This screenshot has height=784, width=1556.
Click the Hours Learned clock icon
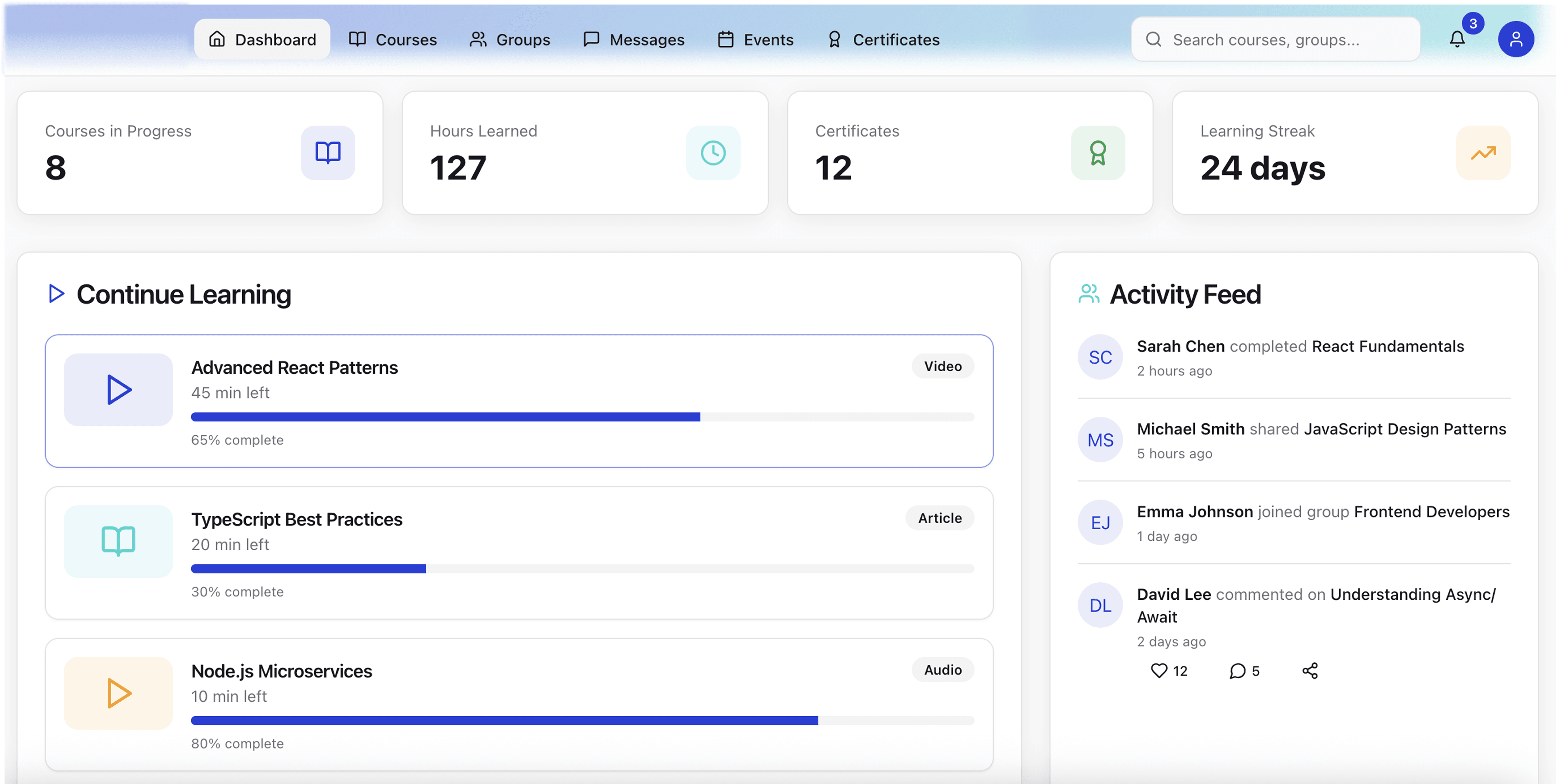tap(713, 153)
